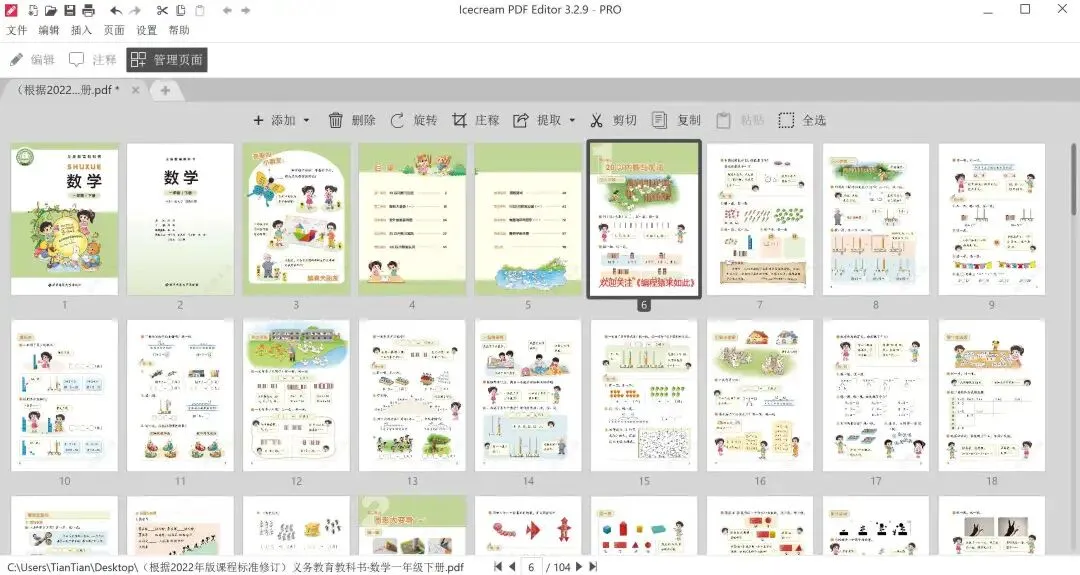Click the new document icon in top toolbar
The height and width of the screenshot is (575, 1080).
33,10
